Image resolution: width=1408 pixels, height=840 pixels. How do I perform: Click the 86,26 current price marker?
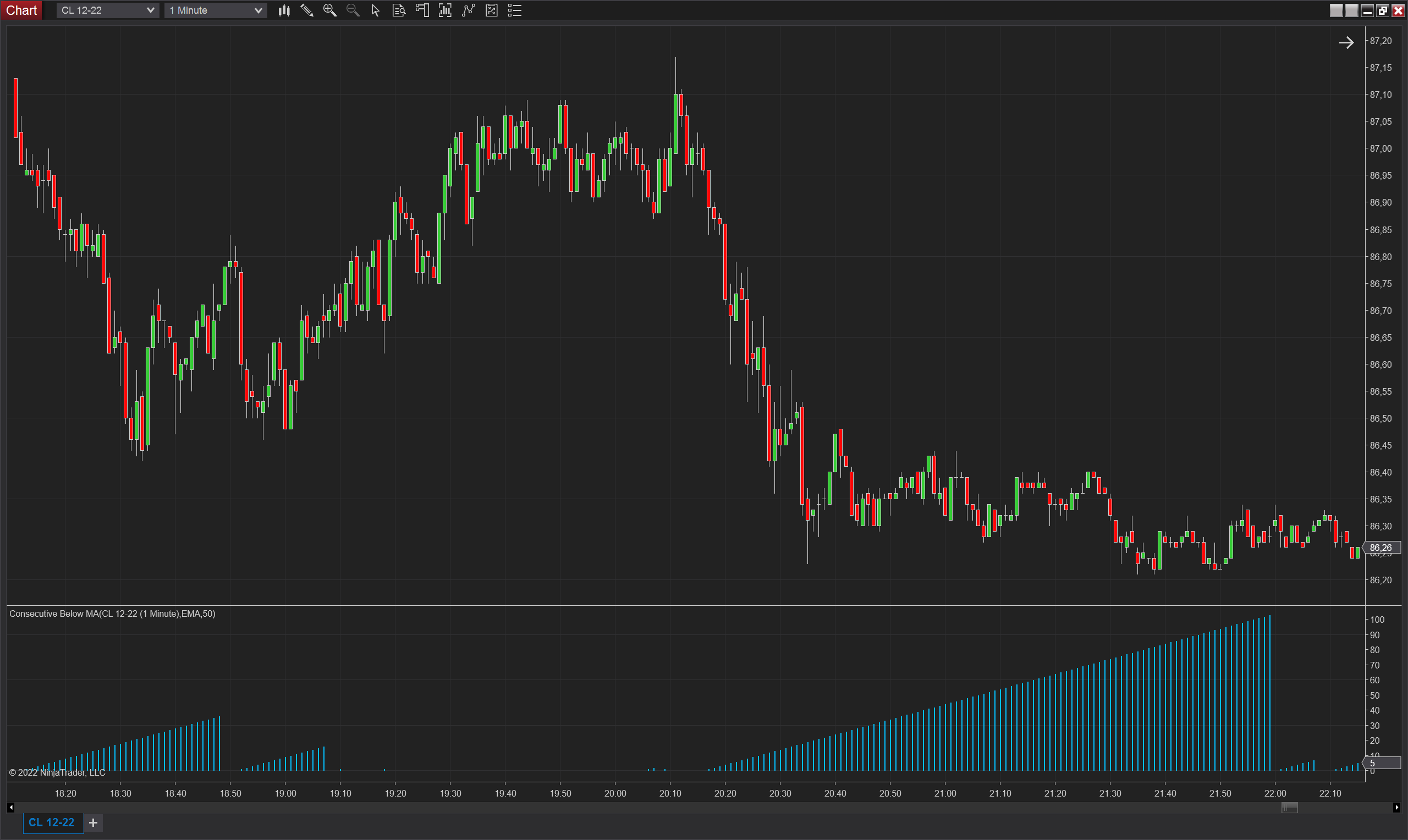[1382, 548]
